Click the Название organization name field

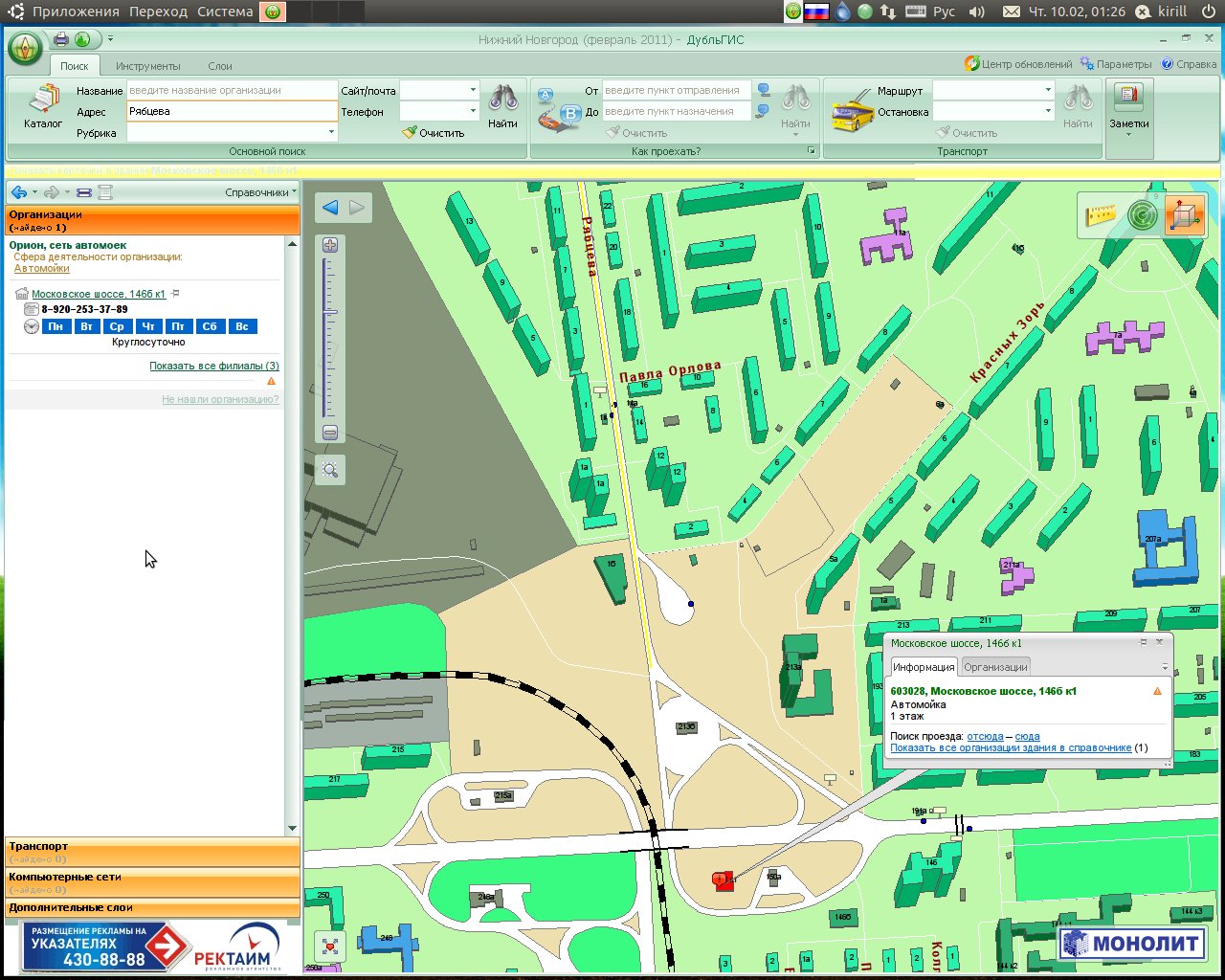click(232, 90)
